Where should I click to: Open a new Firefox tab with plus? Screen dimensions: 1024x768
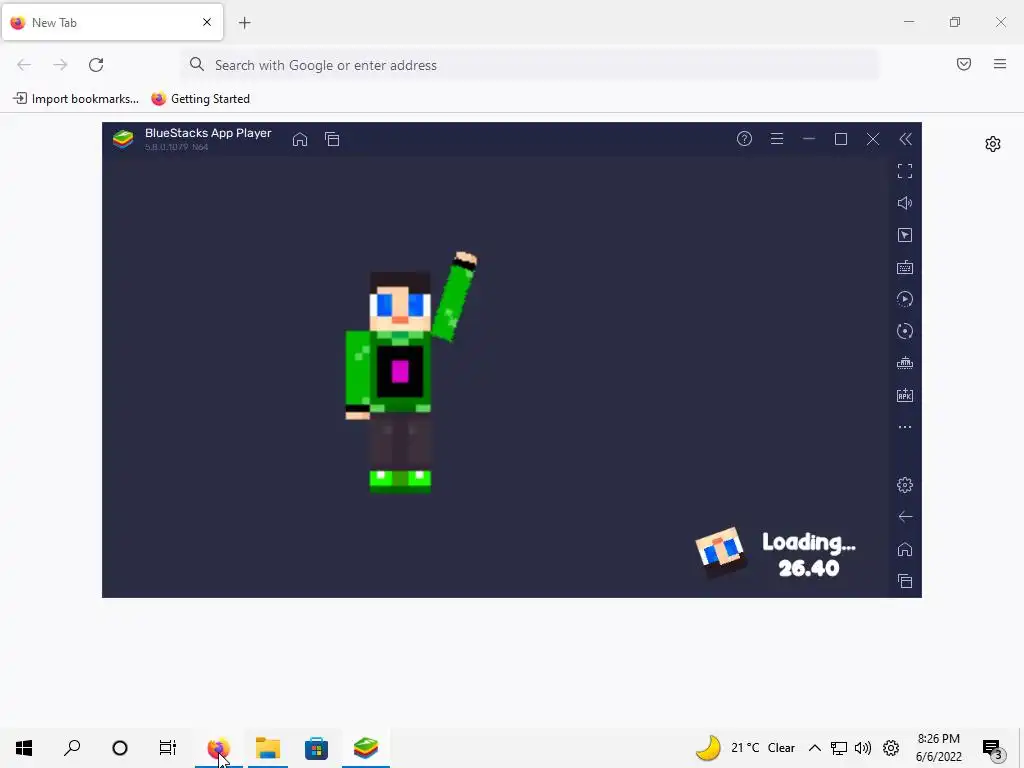click(x=244, y=23)
